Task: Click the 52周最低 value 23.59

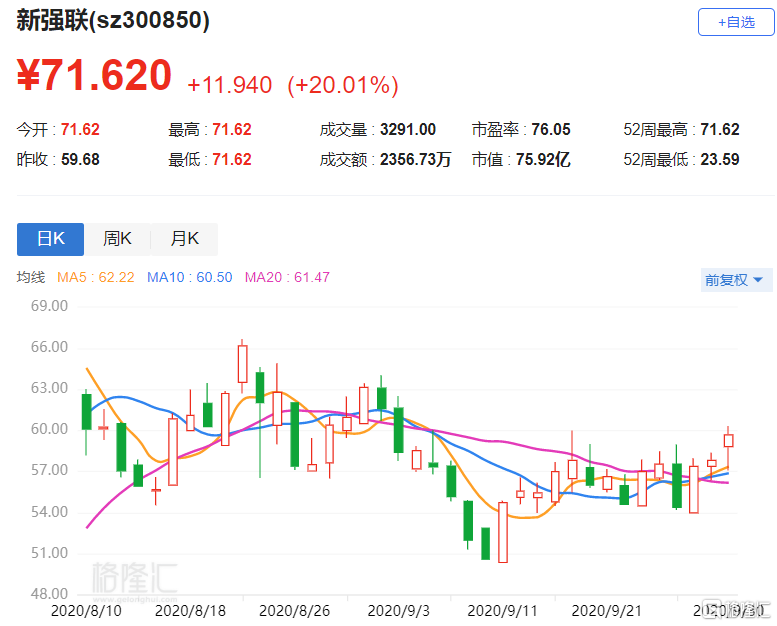Action: (720, 159)
